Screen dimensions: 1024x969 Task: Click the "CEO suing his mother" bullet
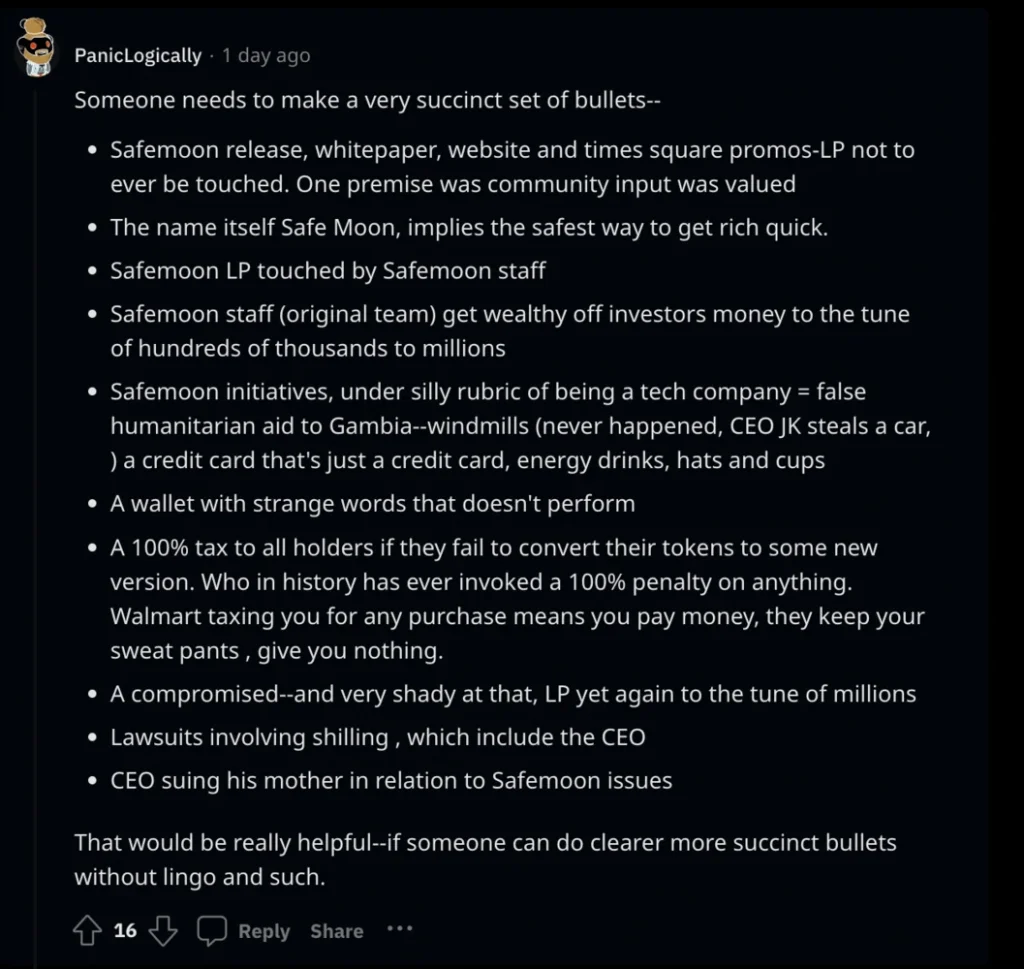[391, 780]
